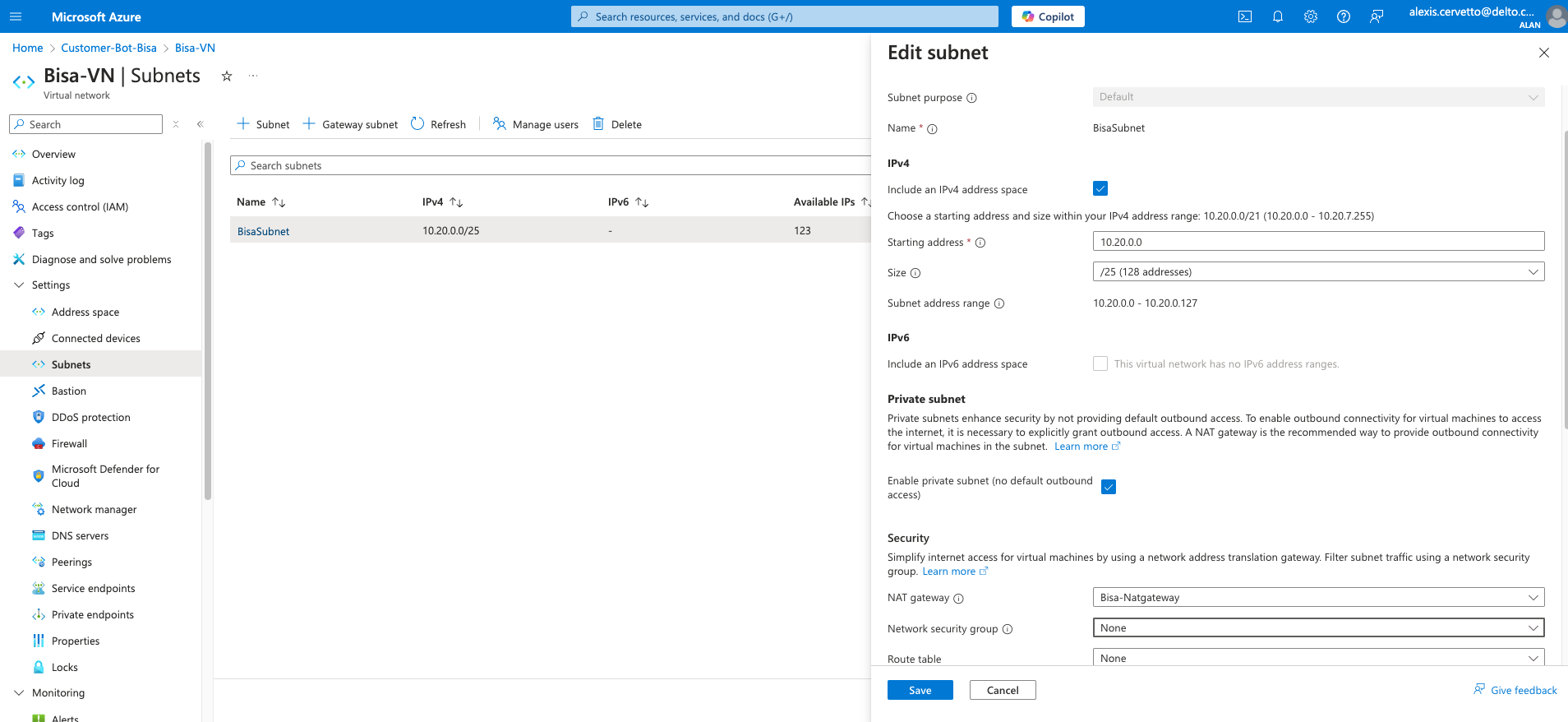Open BisaSubnet in the table
This screenshot has height=722, width=1568.
click(263, 231)
